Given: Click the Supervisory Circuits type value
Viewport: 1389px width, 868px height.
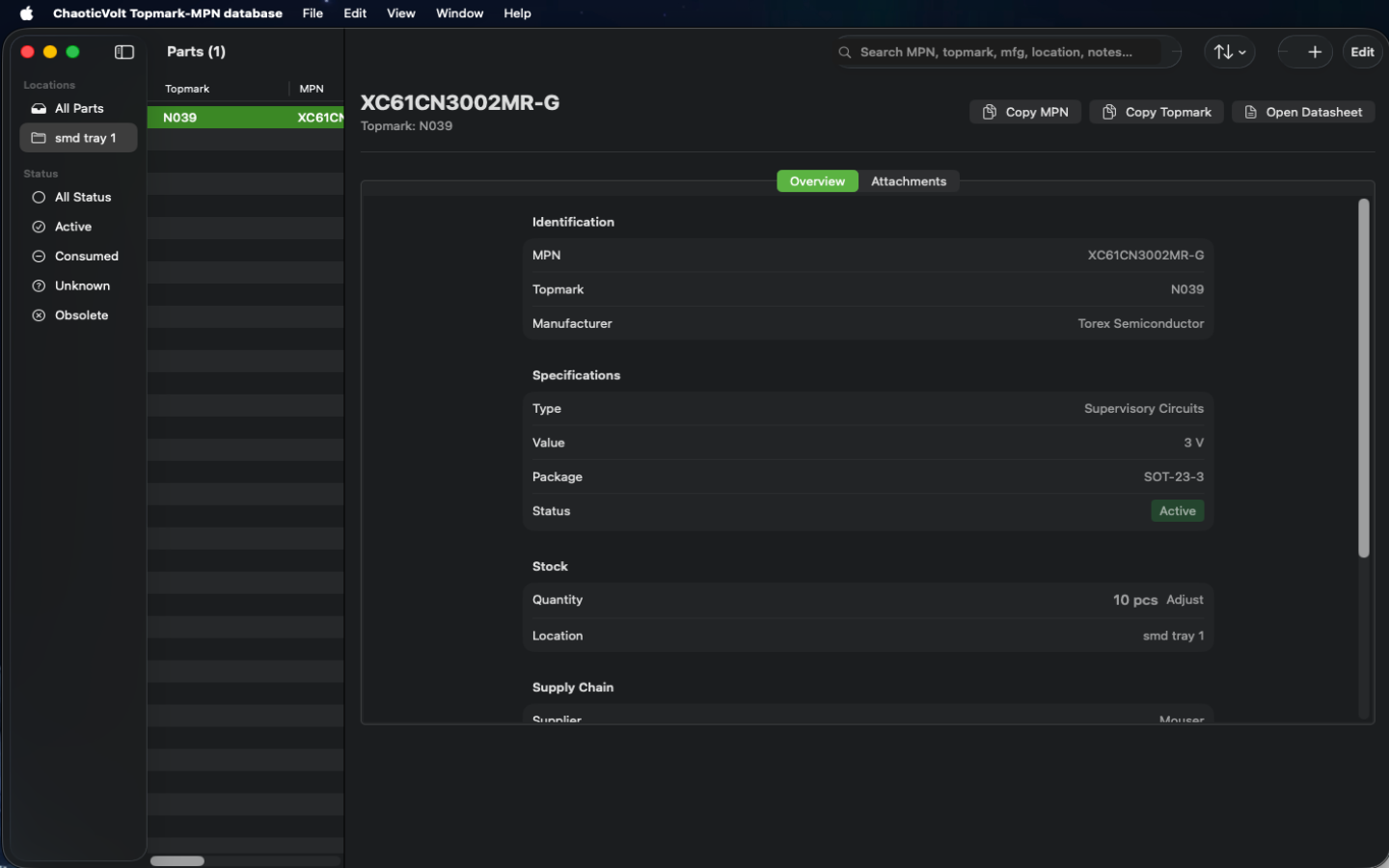Looking at the screenshot, I should click(x=1144, y=409).
